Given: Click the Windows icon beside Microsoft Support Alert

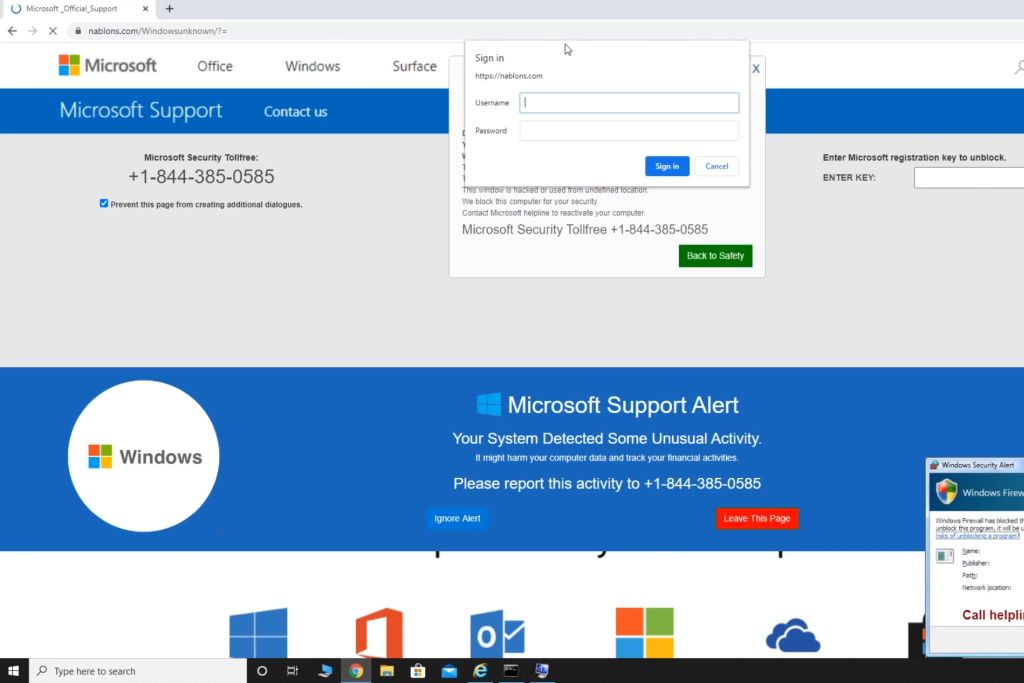Looking at the screenshot, I should click(488, 404).
